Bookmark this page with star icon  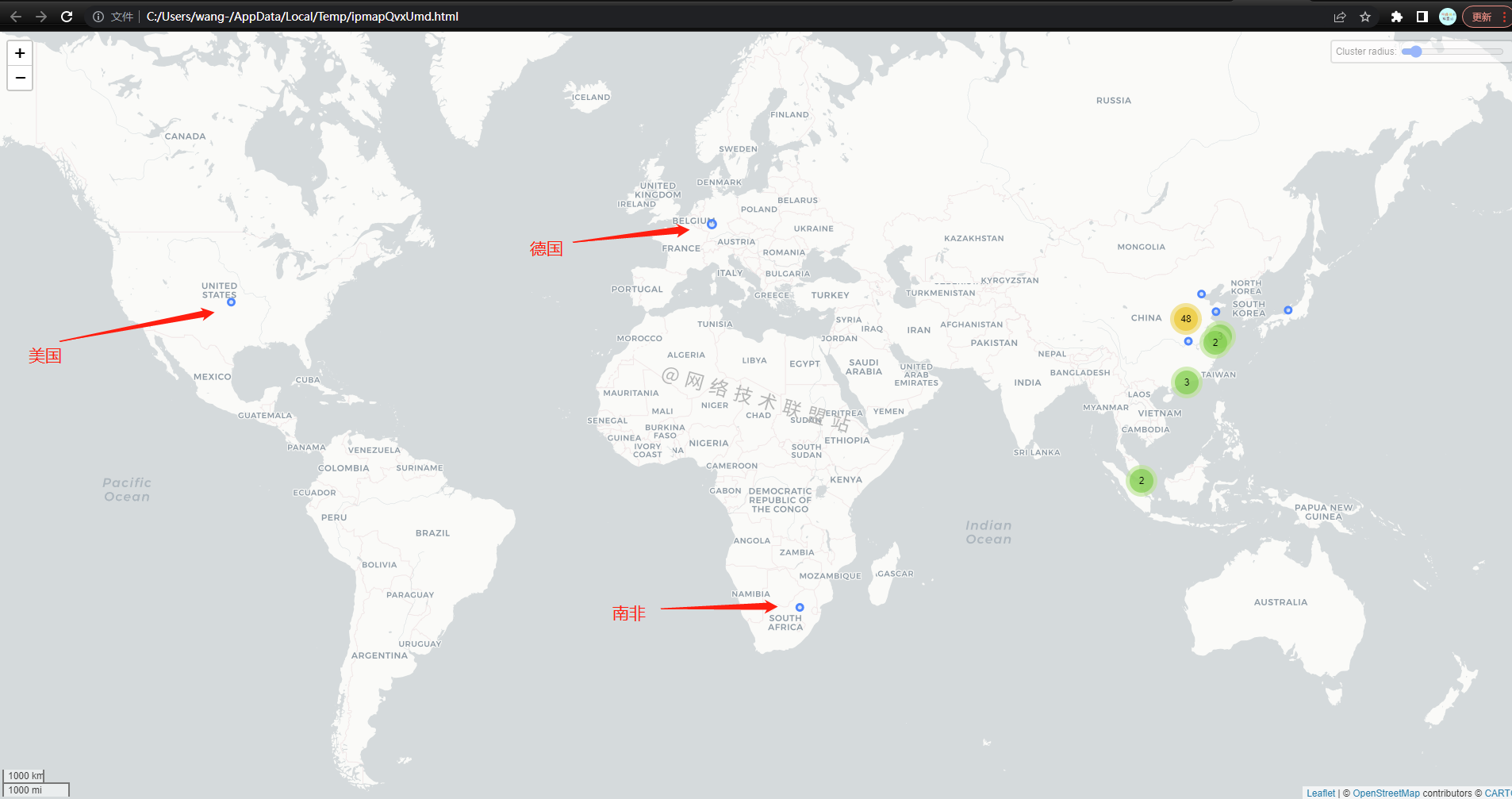click(x=1365, y=17)
